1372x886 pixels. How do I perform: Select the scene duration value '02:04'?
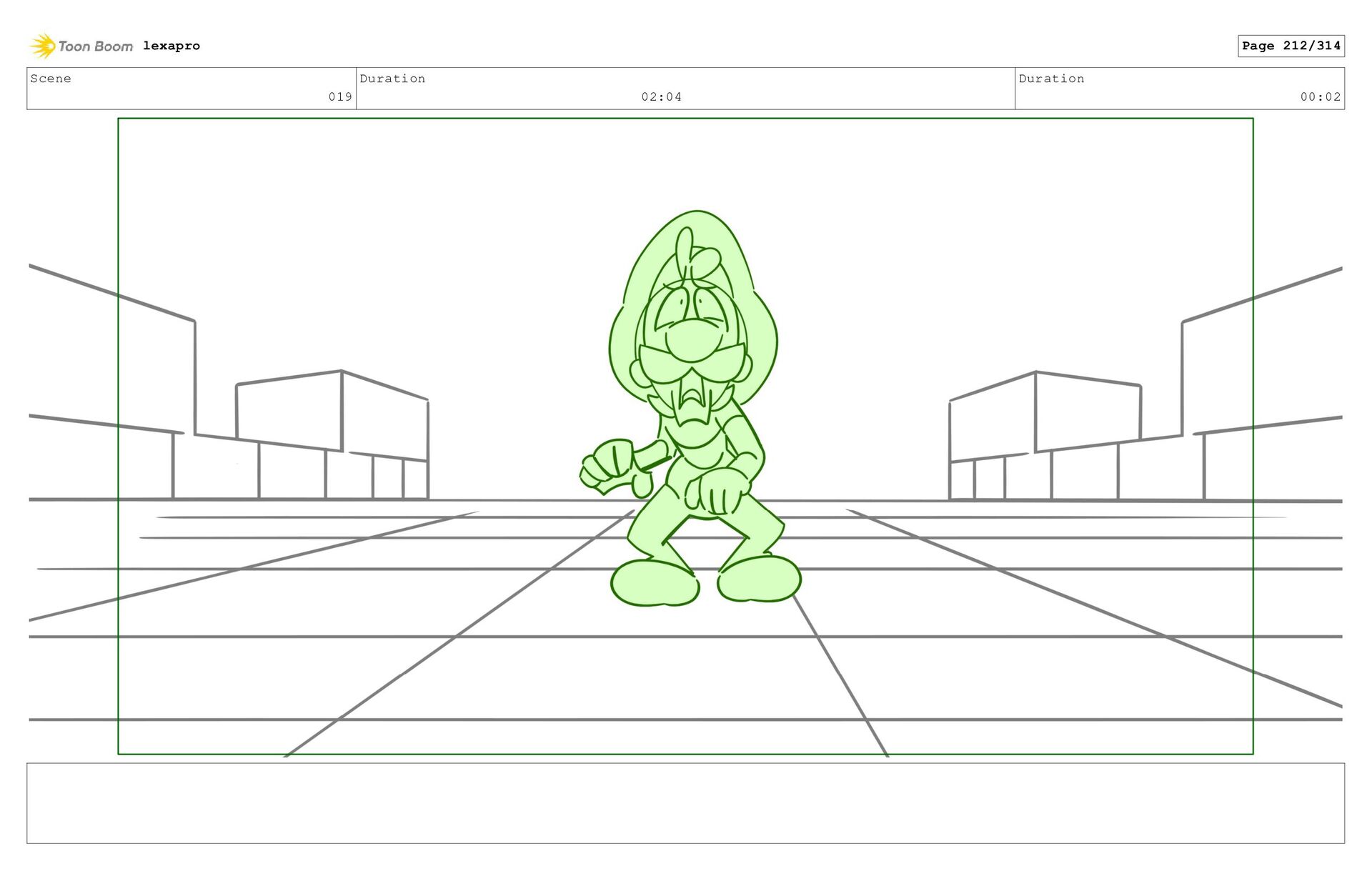pos(661,96)
